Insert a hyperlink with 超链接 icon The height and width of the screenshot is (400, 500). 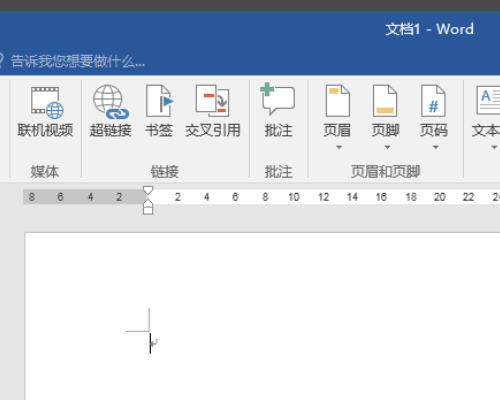[x=111, y=102]
